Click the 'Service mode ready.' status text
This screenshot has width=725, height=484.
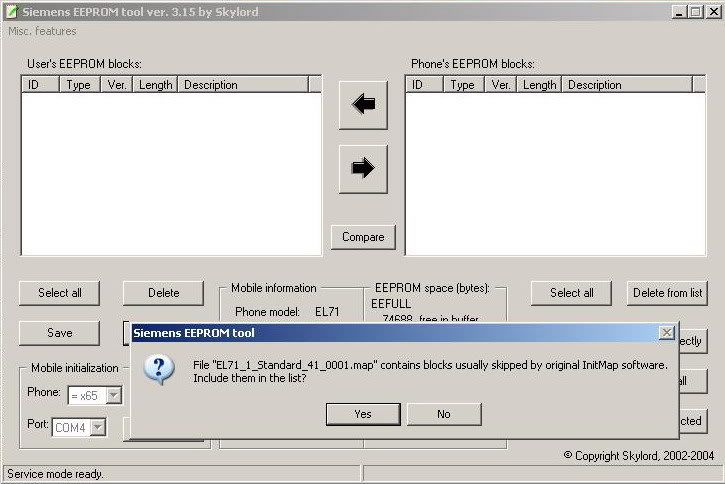(x=55, y=474)
